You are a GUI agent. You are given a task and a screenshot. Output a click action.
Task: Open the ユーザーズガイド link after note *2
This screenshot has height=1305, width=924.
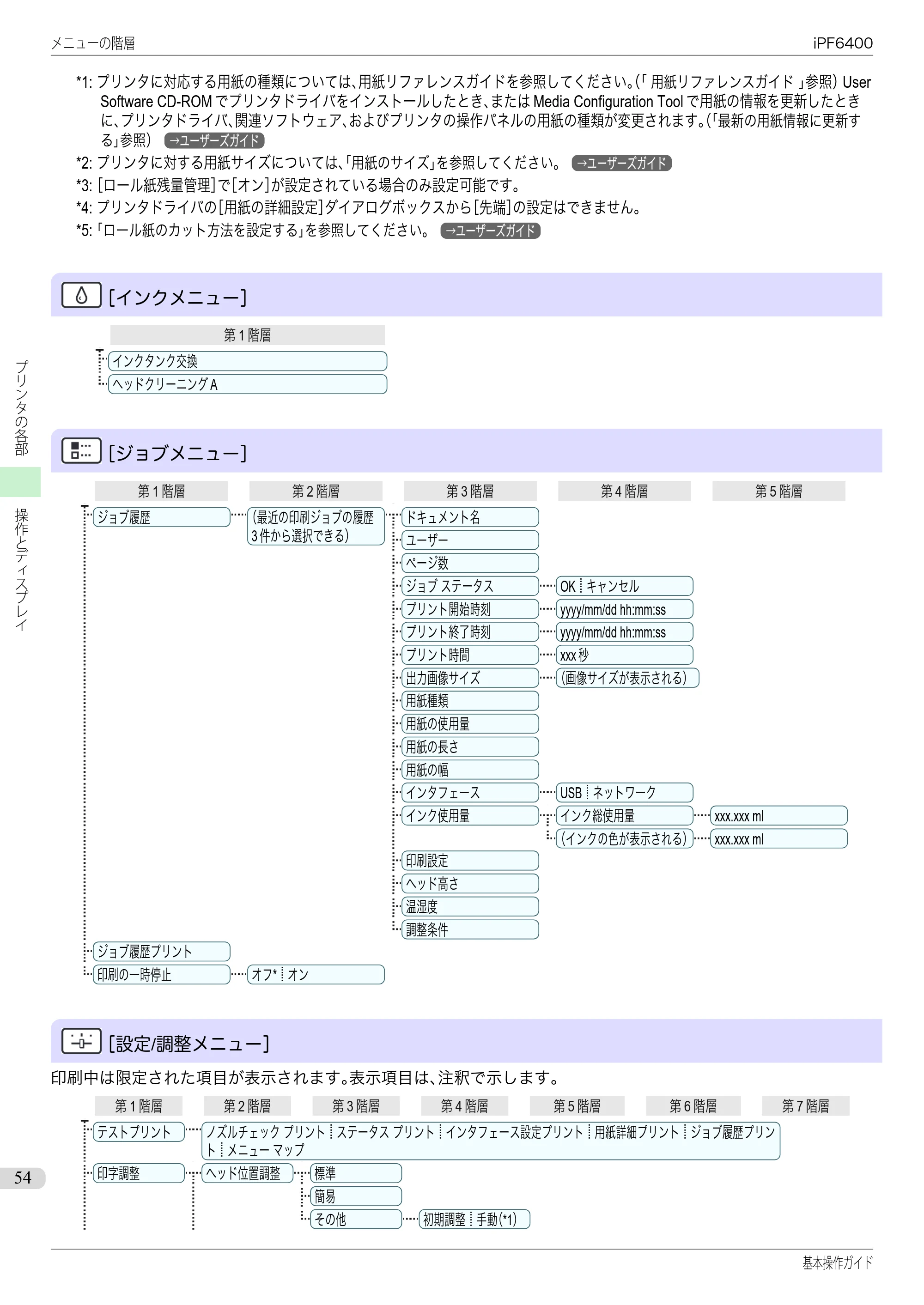(621, 163)
